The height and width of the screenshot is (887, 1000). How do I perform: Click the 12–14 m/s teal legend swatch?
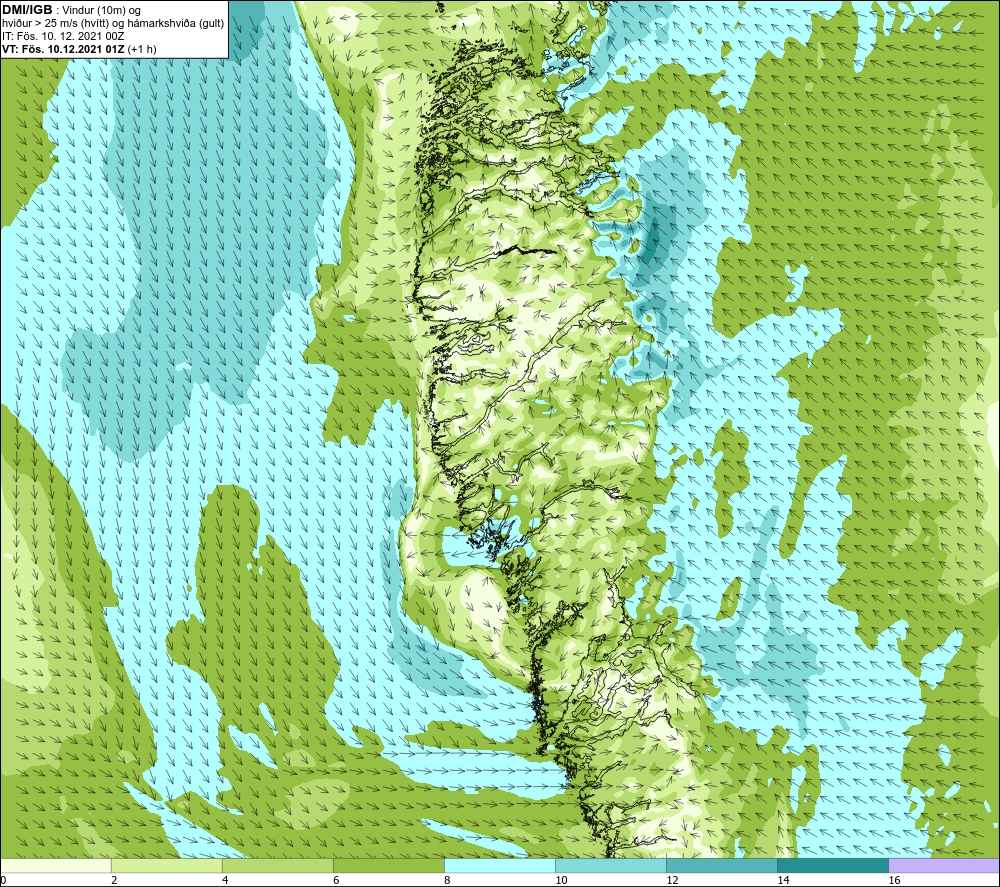721,866
